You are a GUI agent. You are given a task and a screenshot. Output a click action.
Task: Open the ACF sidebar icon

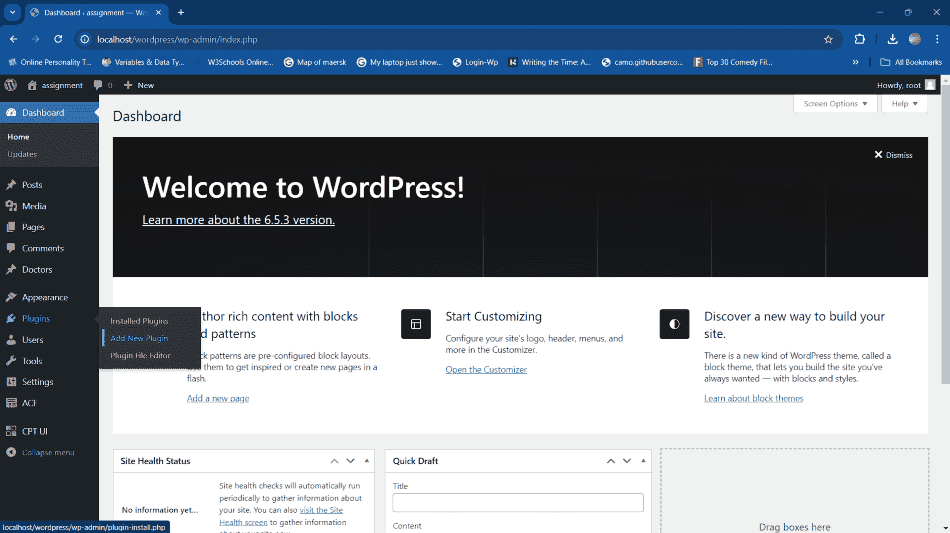[x=11, y=403]
